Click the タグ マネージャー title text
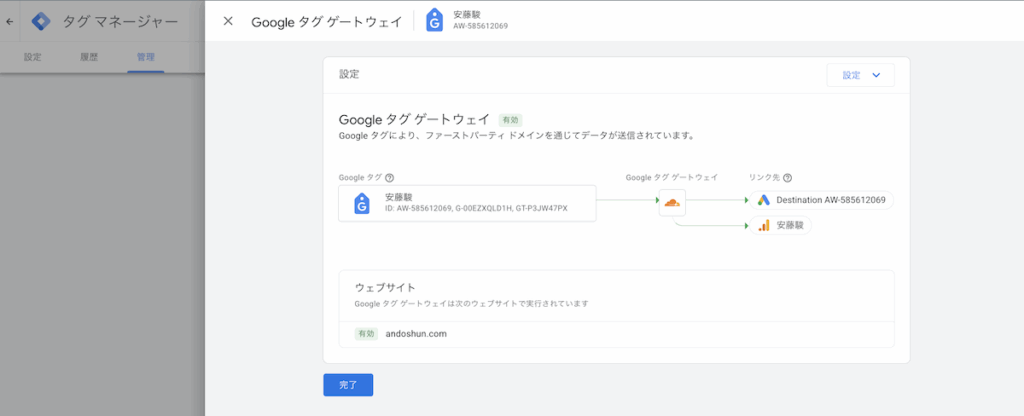1024x416 pixels. point(120,22)
